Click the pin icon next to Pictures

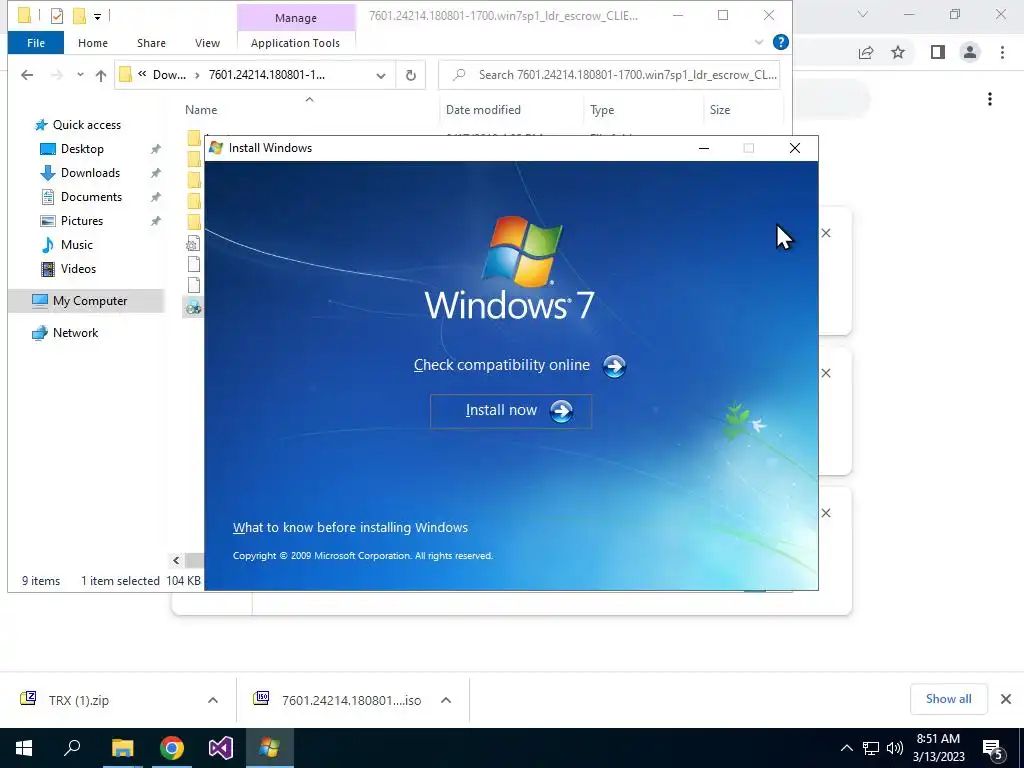pos(155,221)
